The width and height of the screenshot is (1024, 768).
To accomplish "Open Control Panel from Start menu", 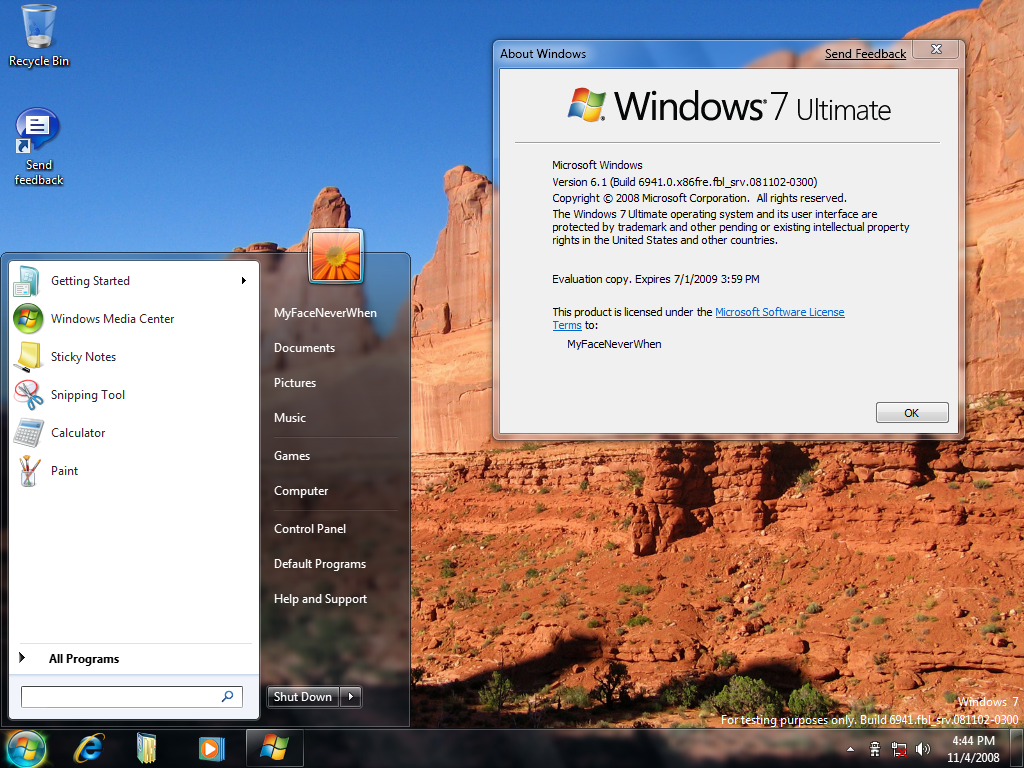I will (x=310, y=529).
